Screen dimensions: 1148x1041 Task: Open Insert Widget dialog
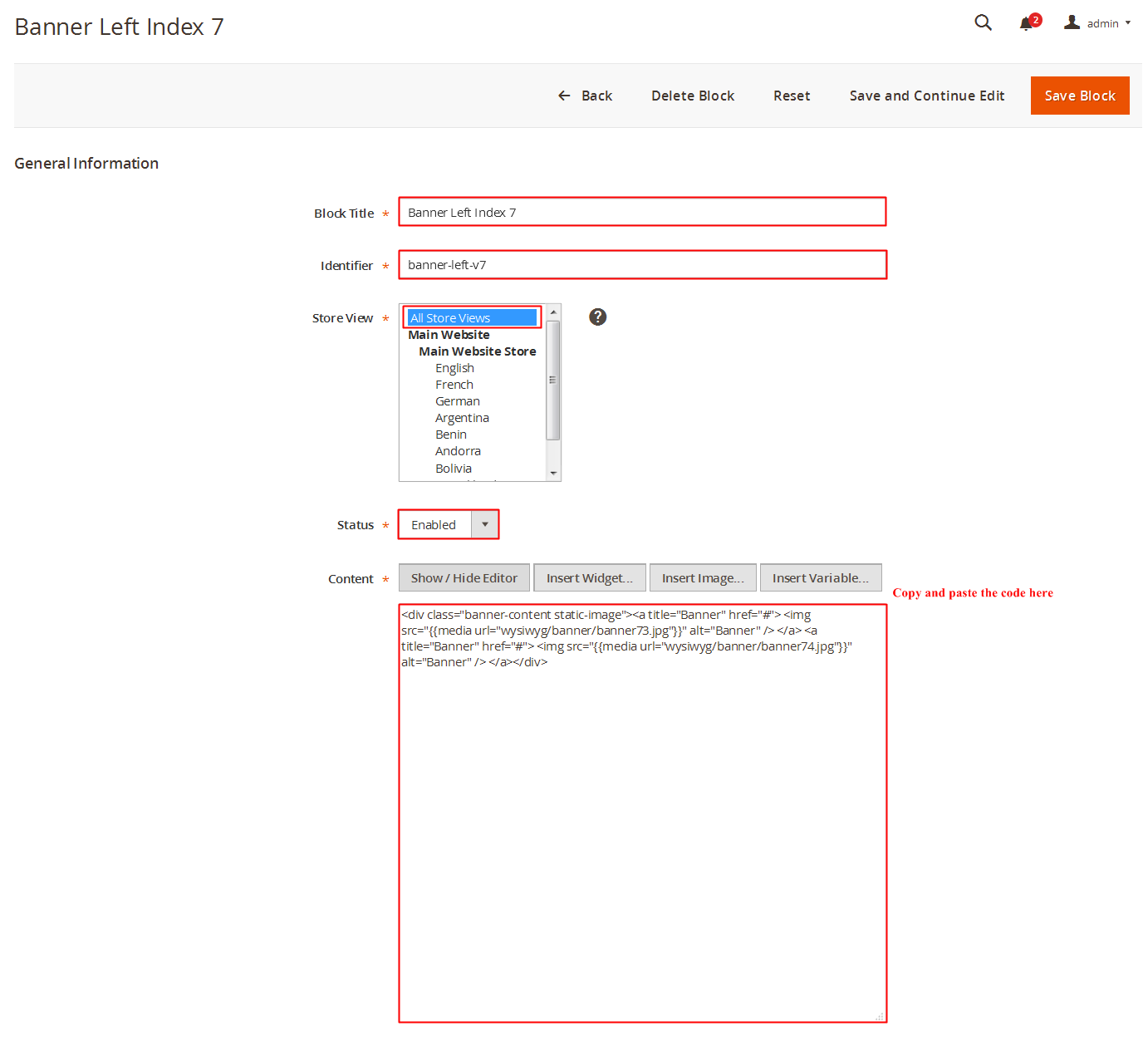589,578
